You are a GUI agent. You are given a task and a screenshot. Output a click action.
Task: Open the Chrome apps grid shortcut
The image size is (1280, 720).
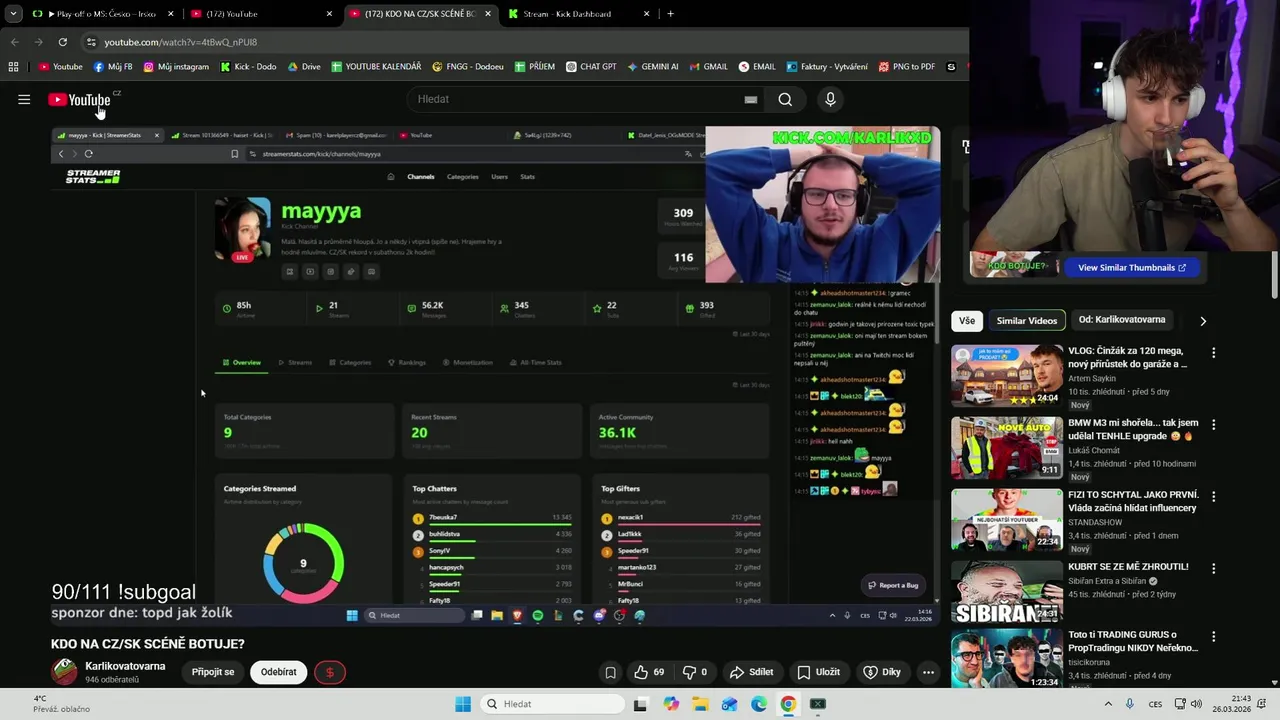pos(13,67)
